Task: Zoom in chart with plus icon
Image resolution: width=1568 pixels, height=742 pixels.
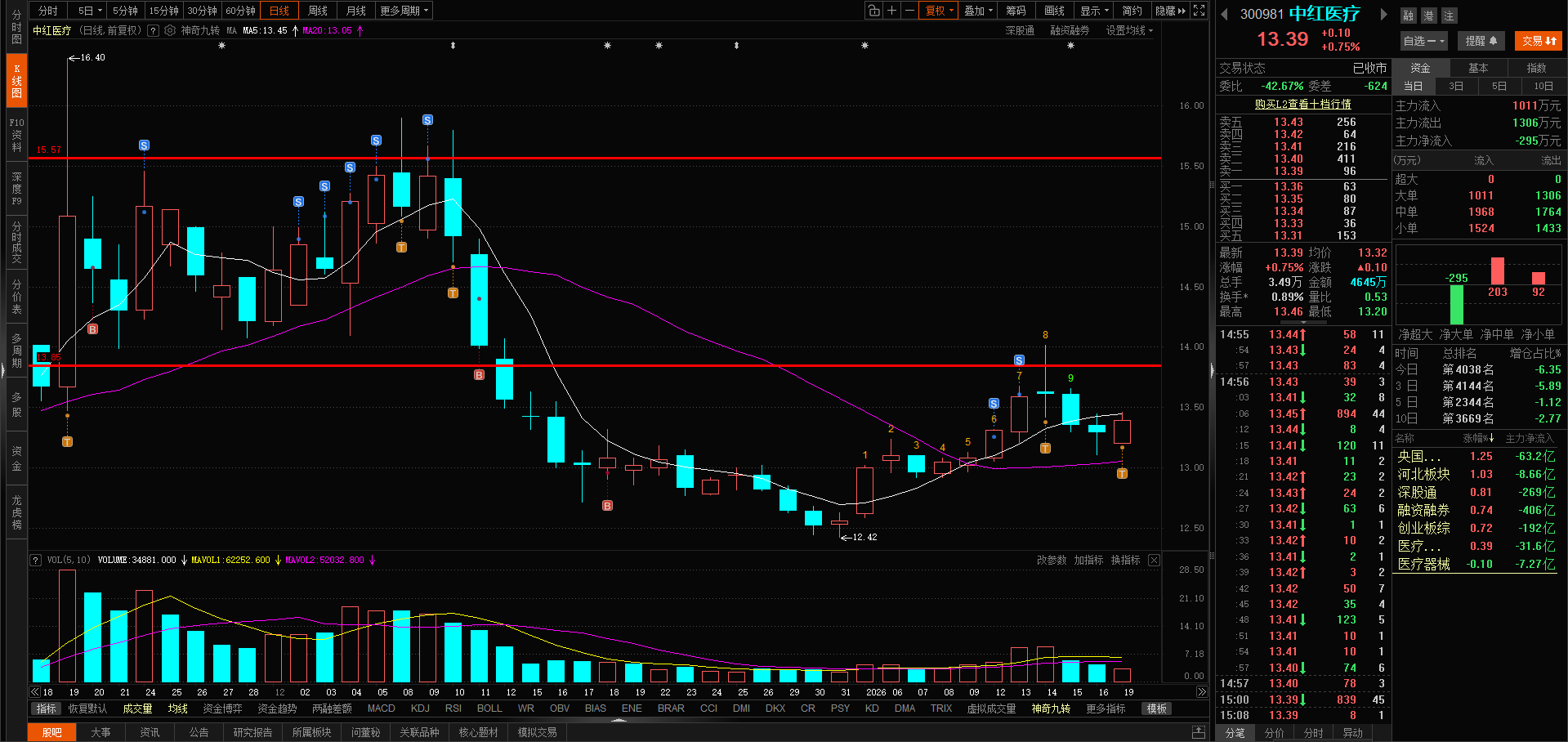Action: click(x=891, y=11)
